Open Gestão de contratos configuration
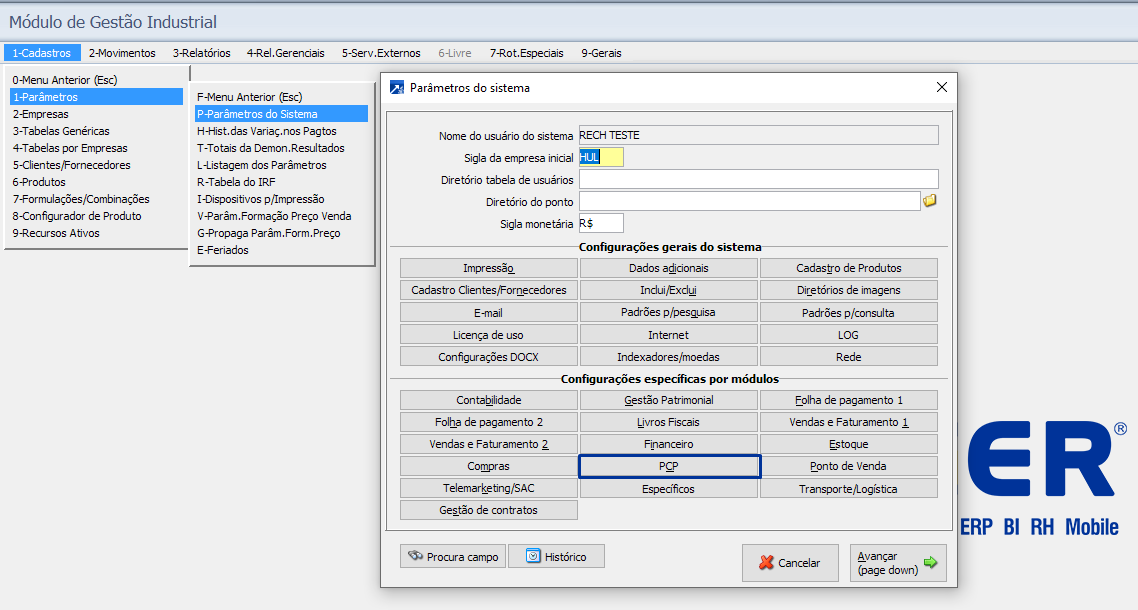The height and width of the screenshot is (610, 1138). (488, 510)
